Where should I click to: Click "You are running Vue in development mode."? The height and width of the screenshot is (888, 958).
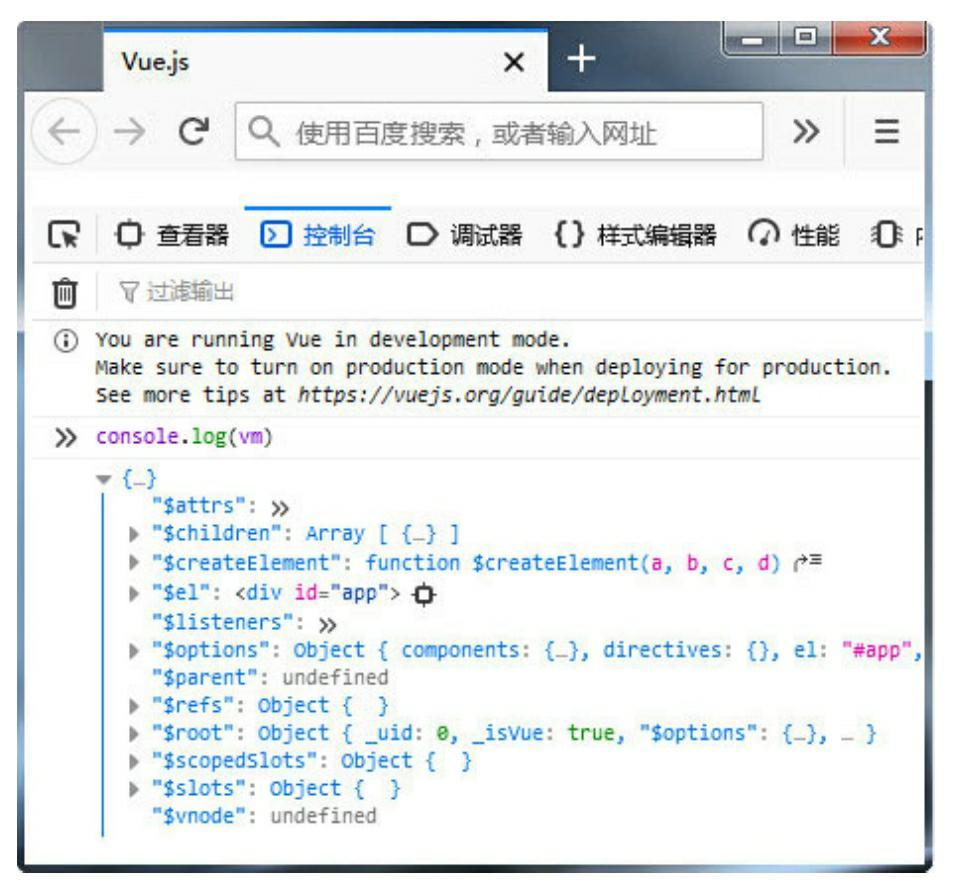(x=332, y=340)
